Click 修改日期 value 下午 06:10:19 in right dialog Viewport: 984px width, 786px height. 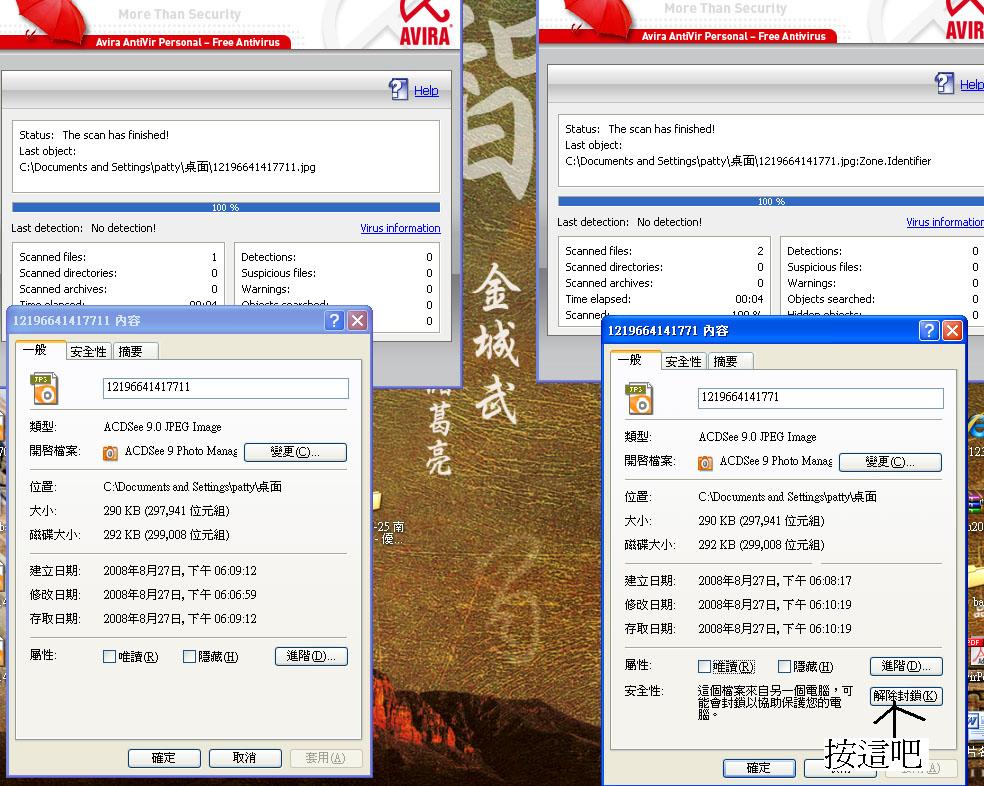point(775,605)
